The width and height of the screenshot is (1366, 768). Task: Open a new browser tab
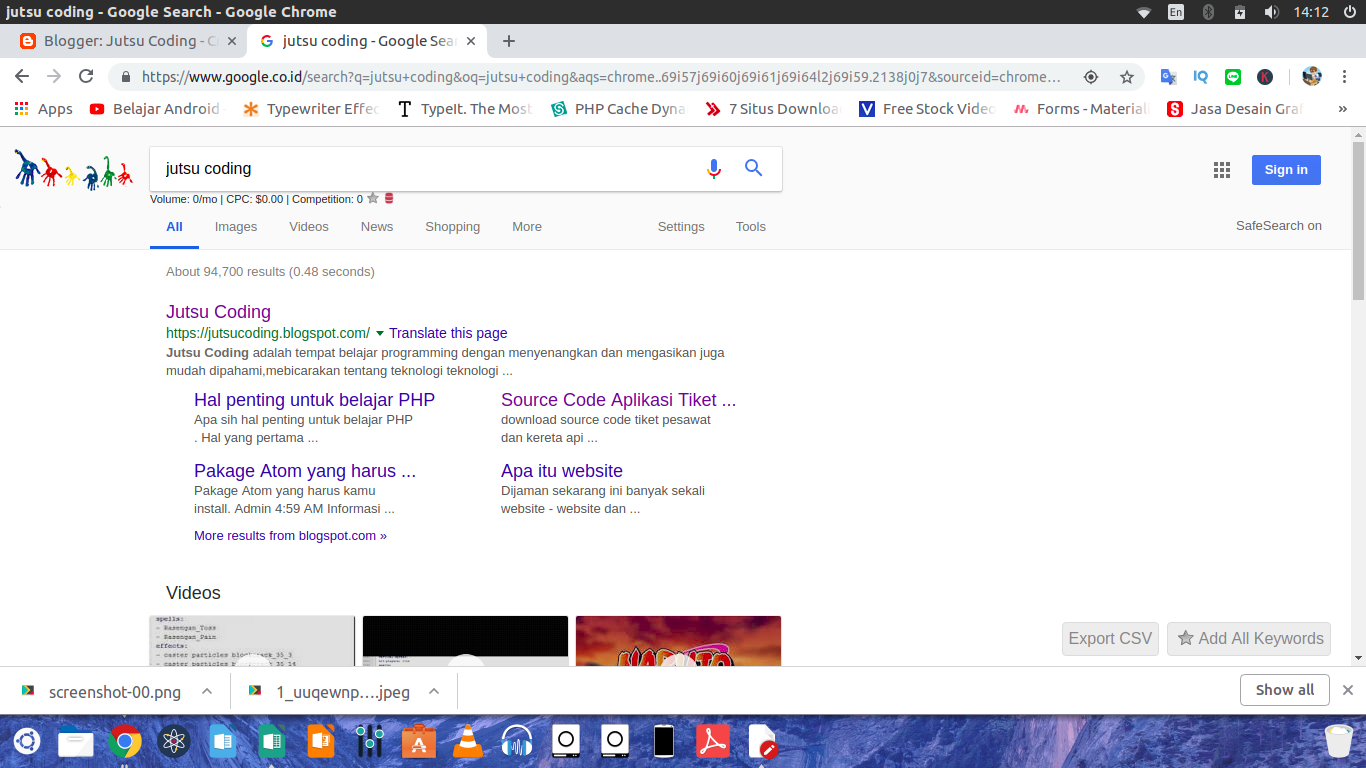pos(509,41)
